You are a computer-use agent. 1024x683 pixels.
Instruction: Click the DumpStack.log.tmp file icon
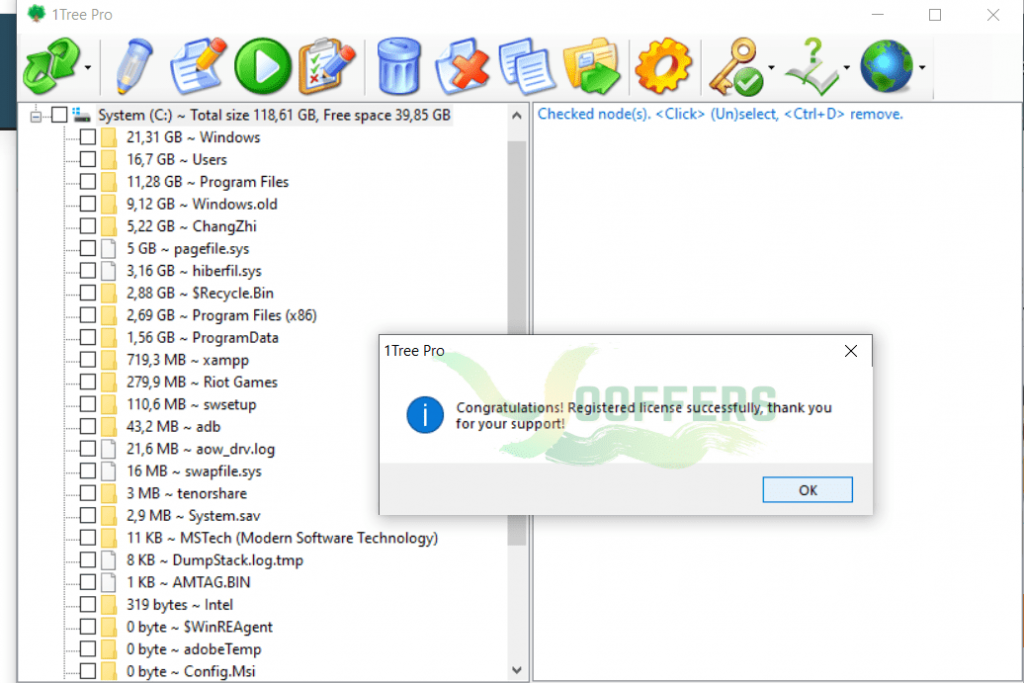[x=109, y=560]
